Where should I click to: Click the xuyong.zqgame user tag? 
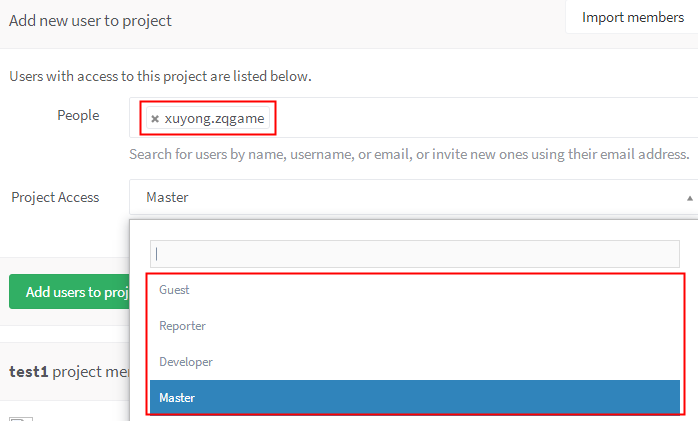(214, 119)
